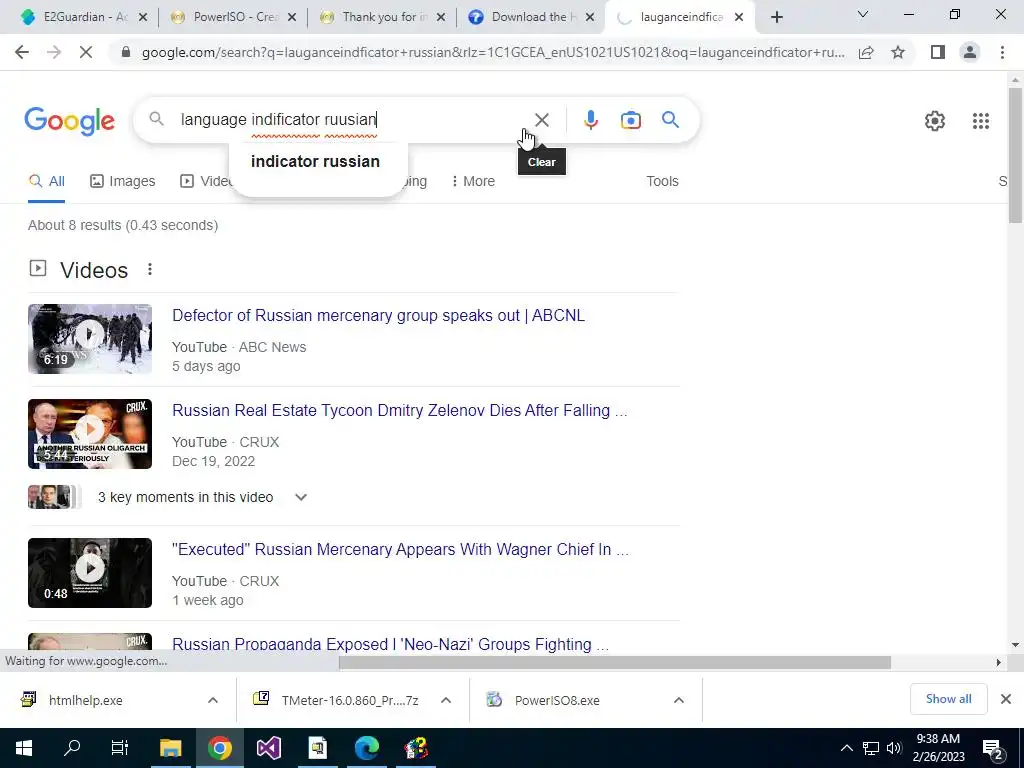1024x768 pixels.
Task: Open Videos section more options dots
Action: [x=150, y=269]
